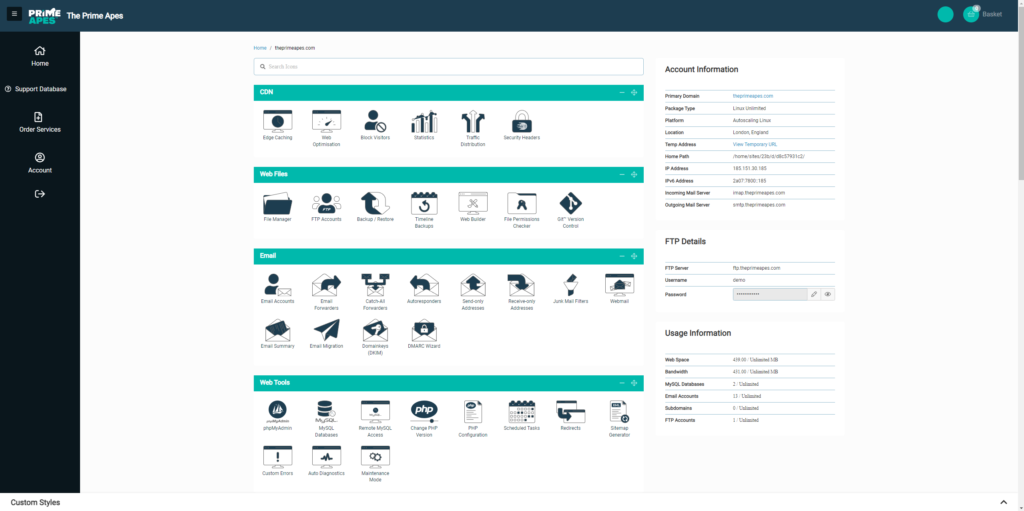Toggle the hamburger sidebar menu
Viewport: 1024px width, 511px height.
[15, 14]
